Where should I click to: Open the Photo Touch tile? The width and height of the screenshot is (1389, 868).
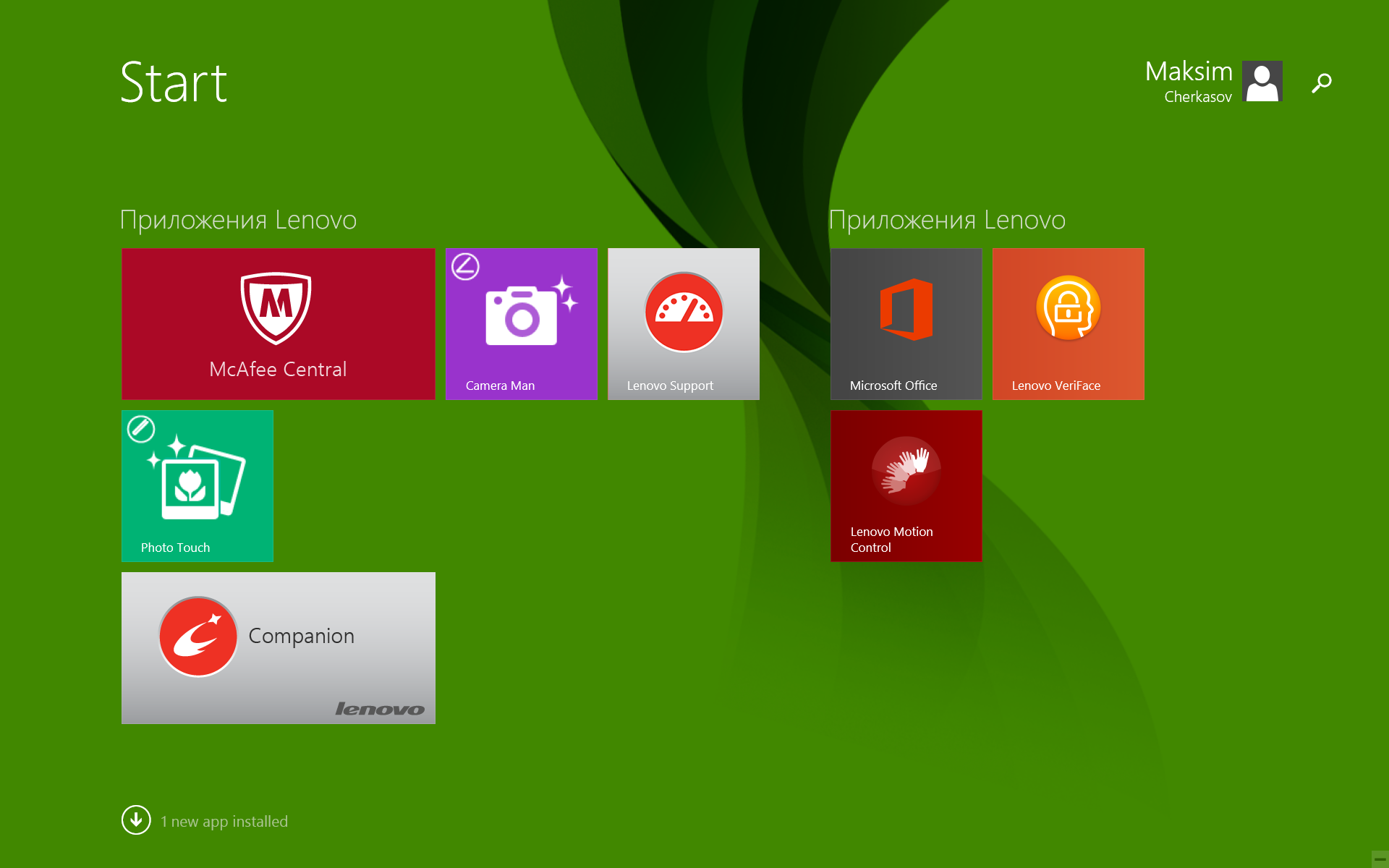pos(197,486)
